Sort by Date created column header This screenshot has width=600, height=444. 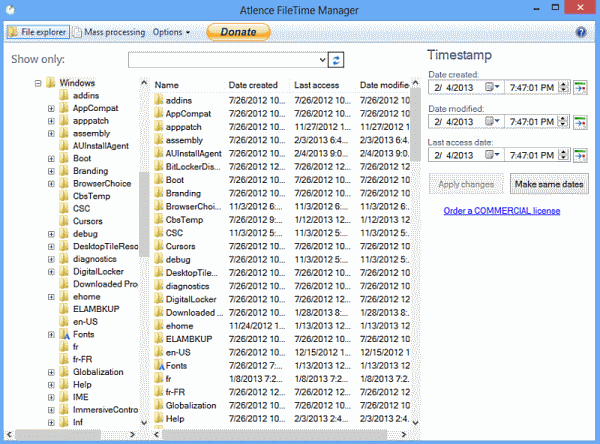click(x=257, y=85)
